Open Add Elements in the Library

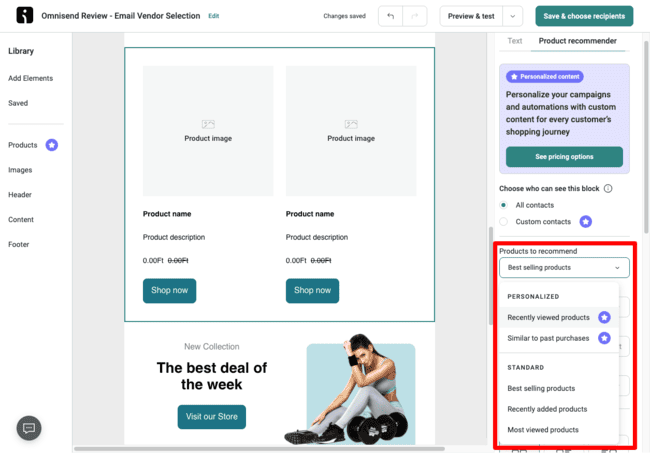(x=31, y=78)
